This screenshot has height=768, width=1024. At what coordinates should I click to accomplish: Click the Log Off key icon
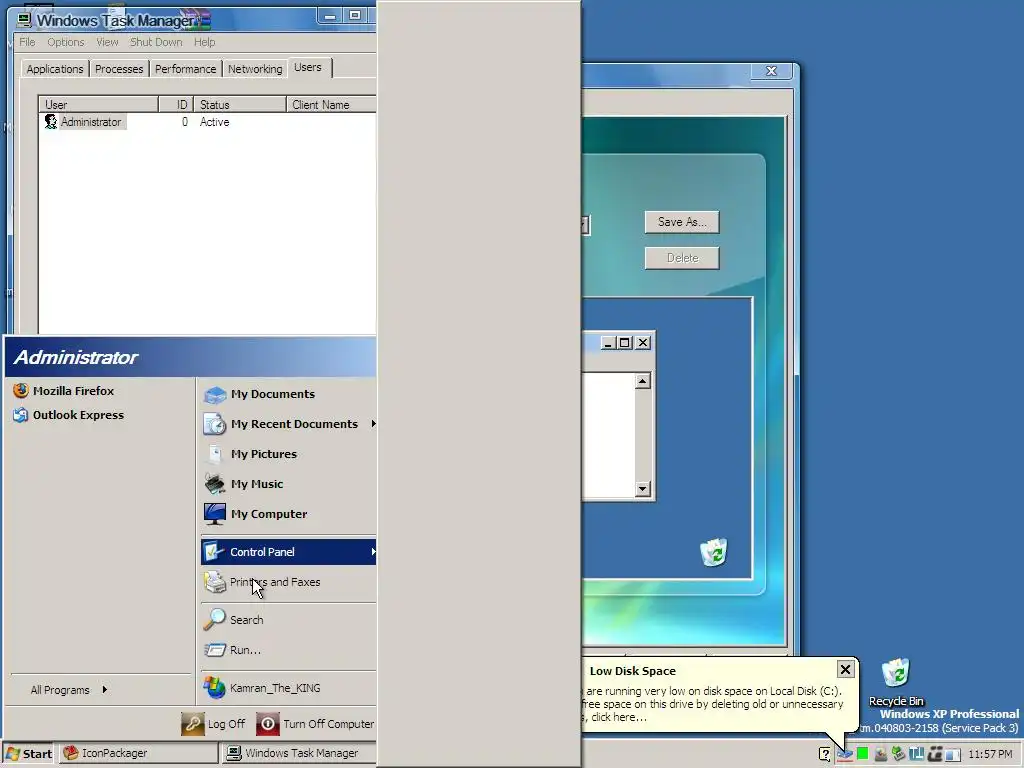pyautogui.click(x=193, y=724)
